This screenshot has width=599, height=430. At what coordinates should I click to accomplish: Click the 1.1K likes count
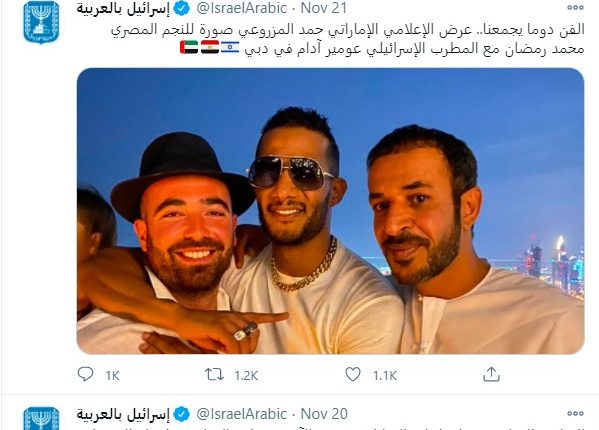pyautogui.click(x=385, y=376)
